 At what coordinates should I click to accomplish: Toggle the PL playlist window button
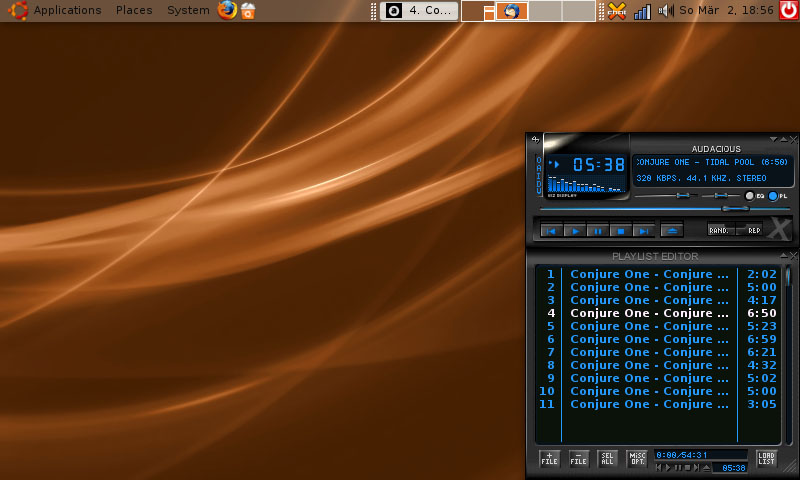point(777,196)
